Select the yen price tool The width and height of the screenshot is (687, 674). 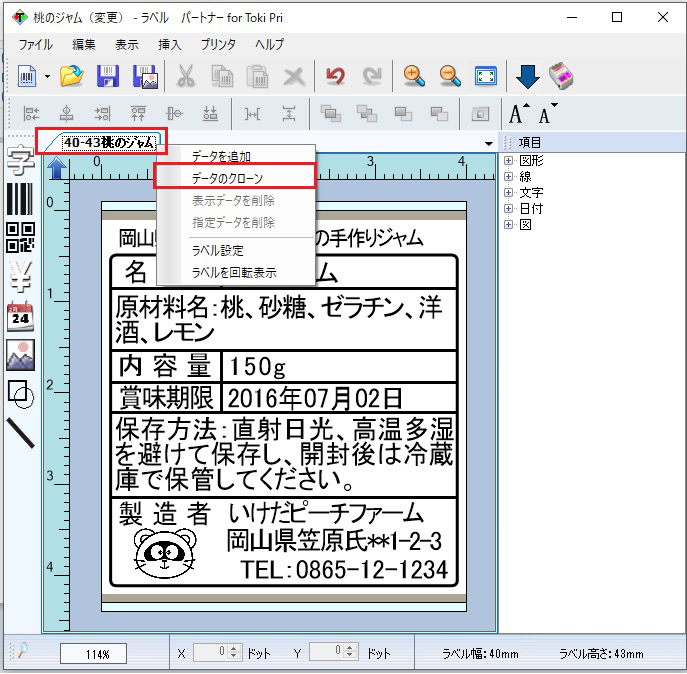[21, 276]
